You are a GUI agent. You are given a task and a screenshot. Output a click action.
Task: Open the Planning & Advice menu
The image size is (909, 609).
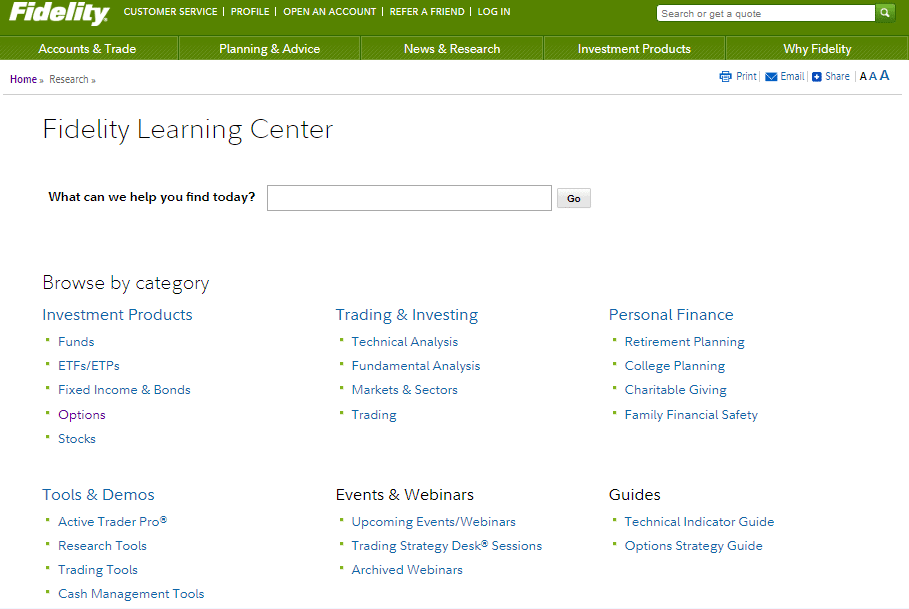(x=270, y=49)
